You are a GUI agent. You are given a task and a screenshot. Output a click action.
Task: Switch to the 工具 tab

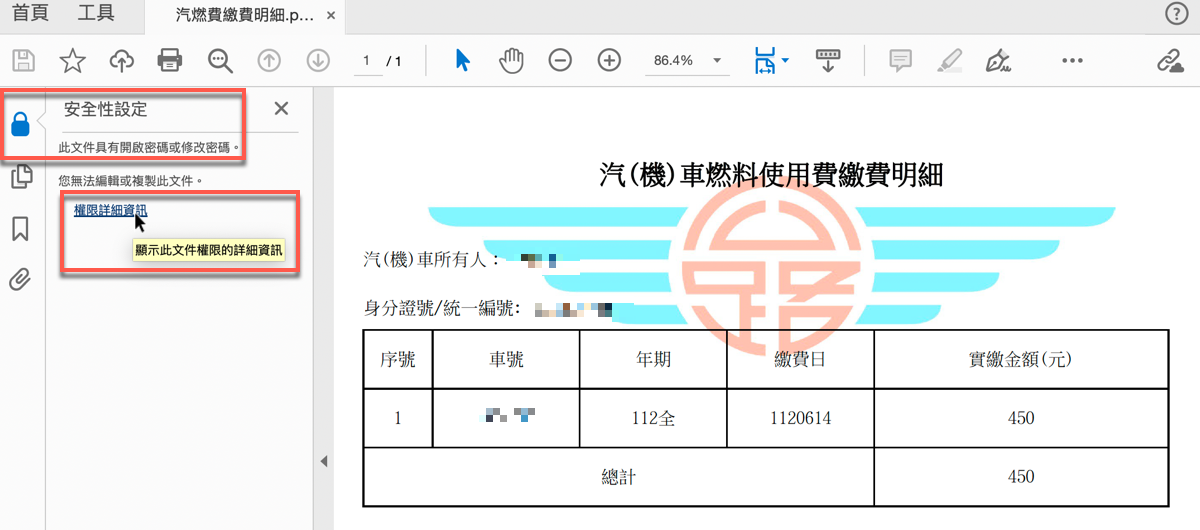point(96,14)
